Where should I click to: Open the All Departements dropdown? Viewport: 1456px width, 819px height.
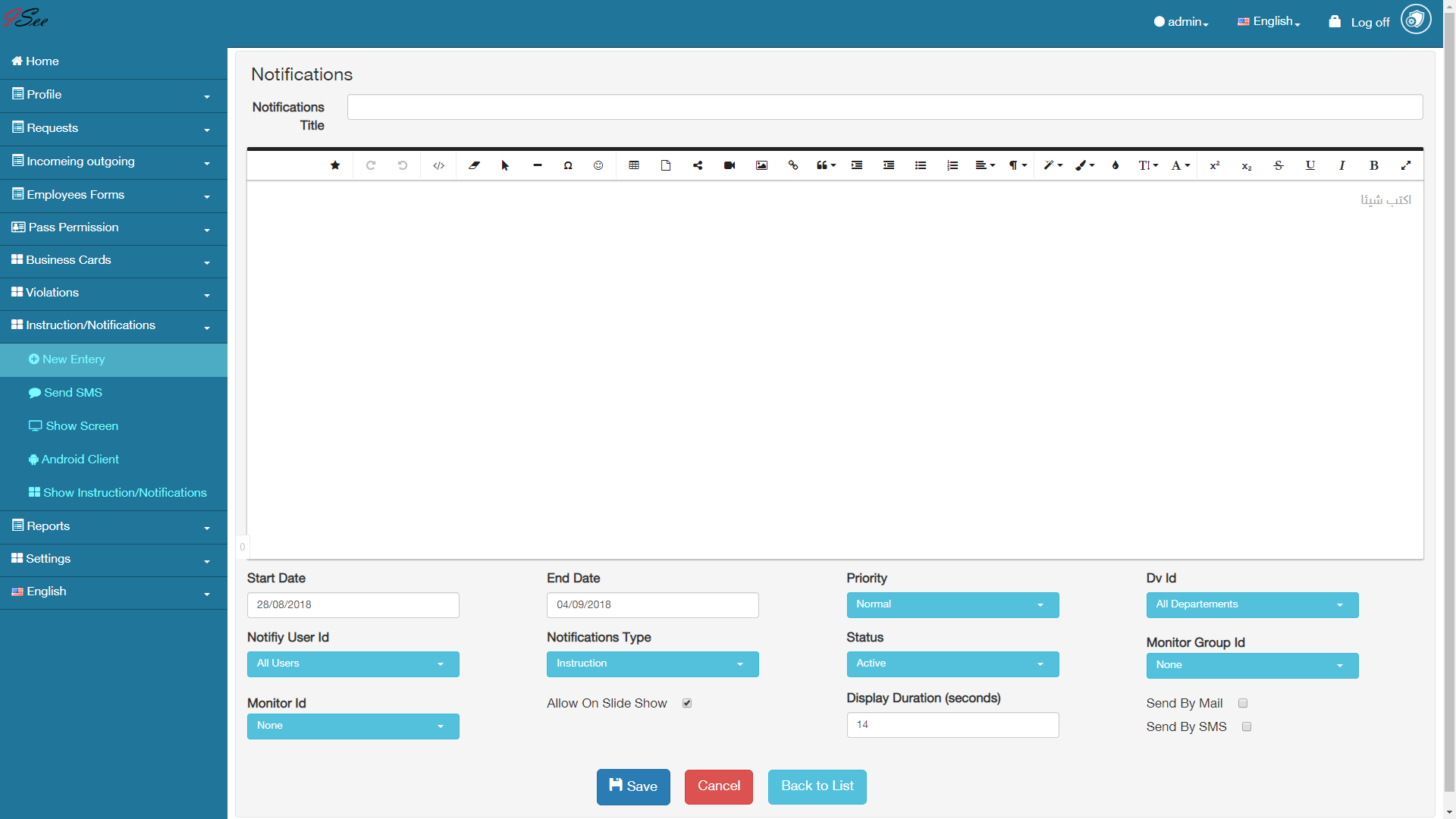pyautogui.click(x=1252, y=604)
